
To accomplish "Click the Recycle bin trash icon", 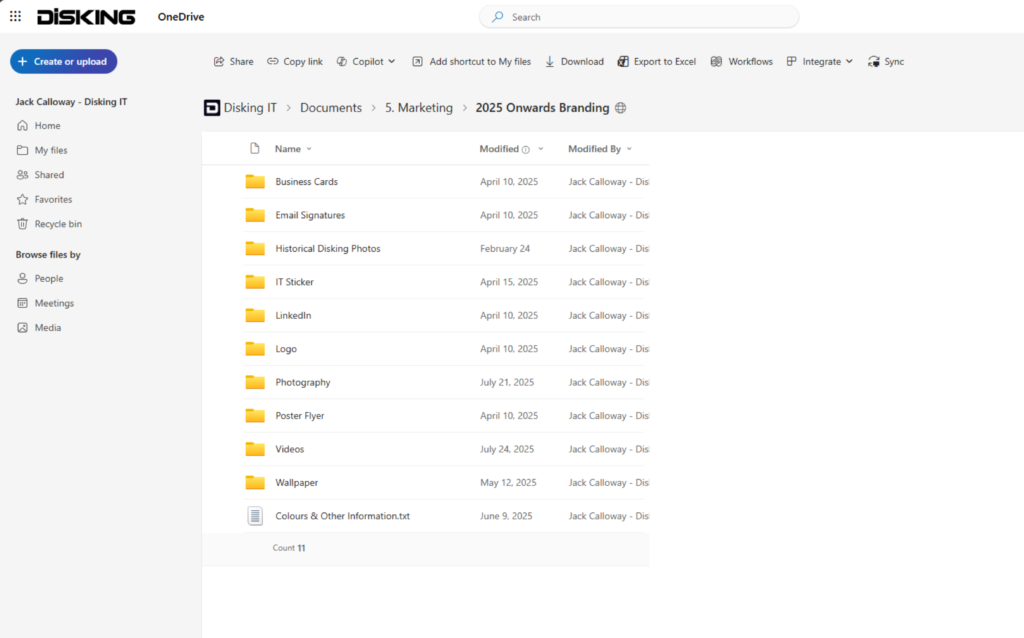I will [x=23, y=224].
